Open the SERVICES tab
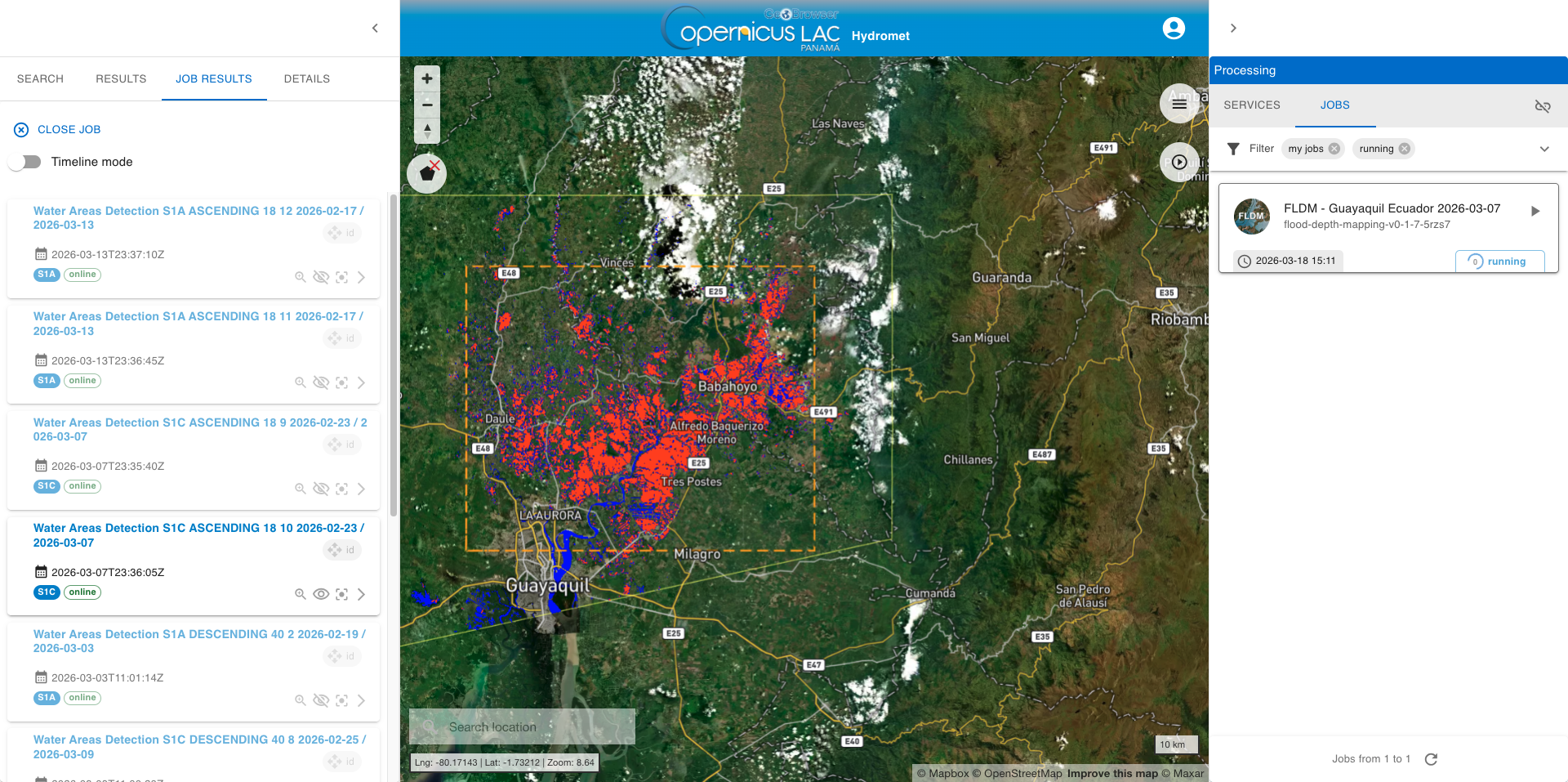Viewport: 1568px width, 782px height. [1251, 105]
